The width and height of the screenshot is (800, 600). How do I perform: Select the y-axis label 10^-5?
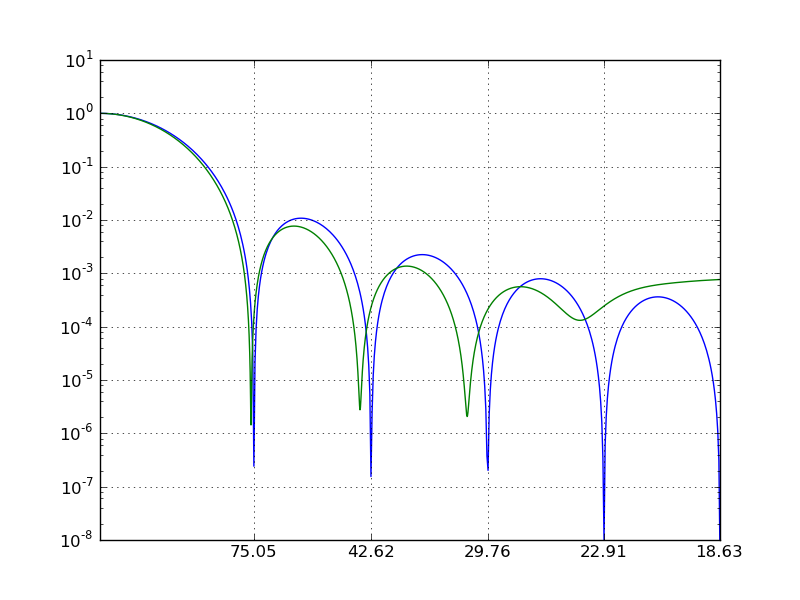(77, 380)
